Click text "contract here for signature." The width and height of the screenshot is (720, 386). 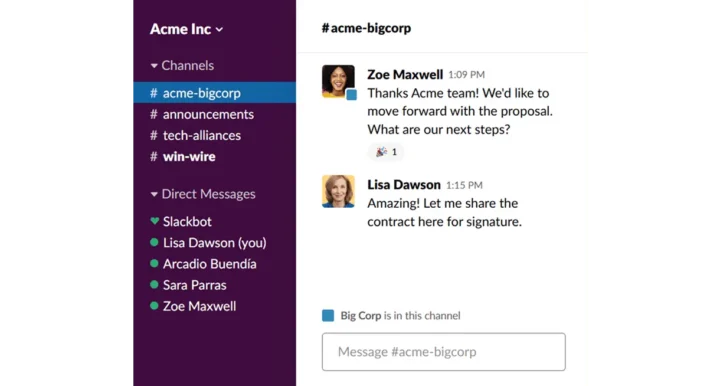coord(444,222)
